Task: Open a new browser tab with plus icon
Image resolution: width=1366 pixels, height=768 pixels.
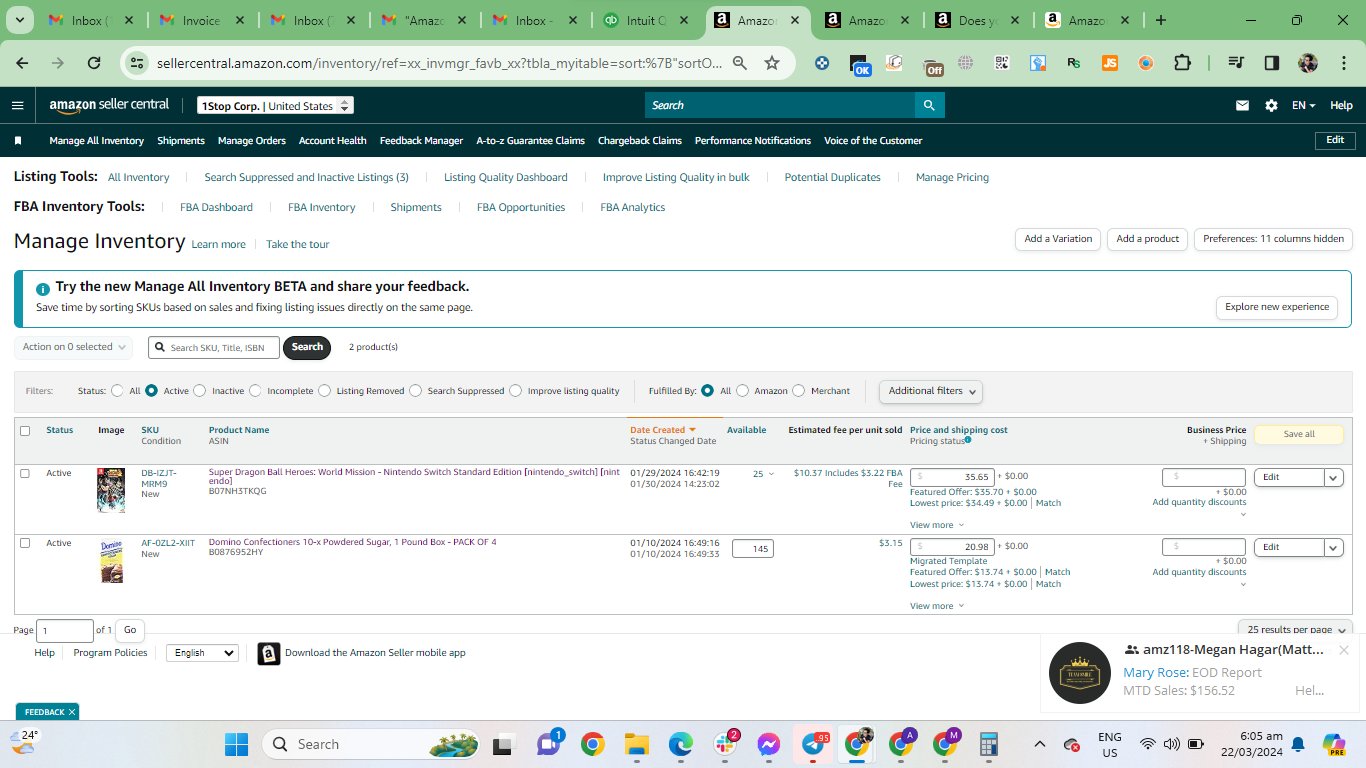Action: (x=1161, y=20)
